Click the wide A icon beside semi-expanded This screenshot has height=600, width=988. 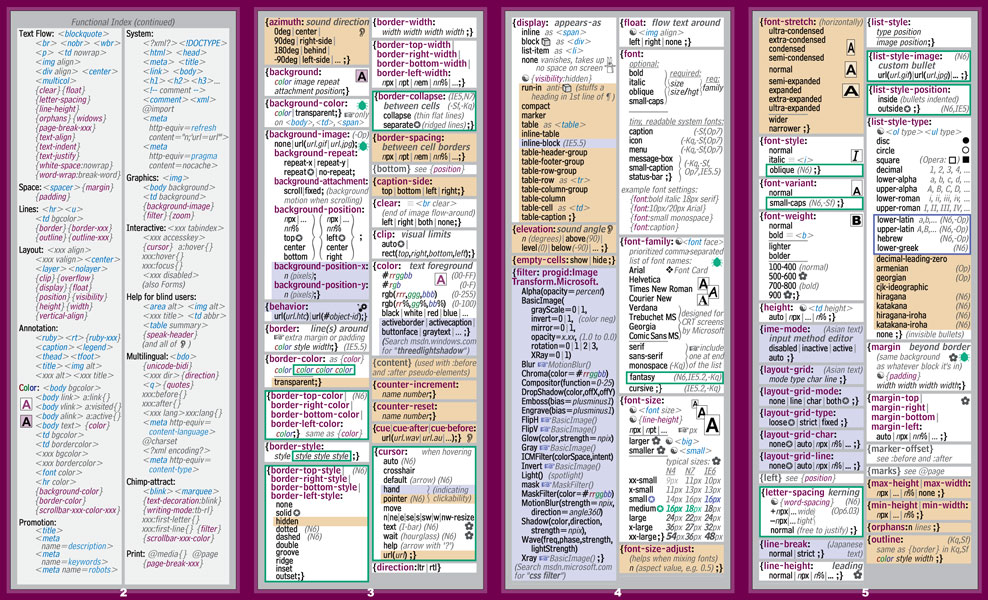coord(851,91)
